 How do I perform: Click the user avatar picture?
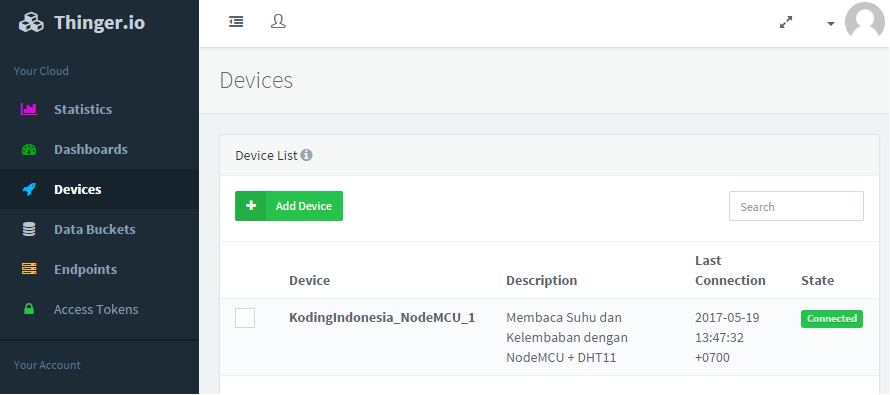(x=864, y=22)
